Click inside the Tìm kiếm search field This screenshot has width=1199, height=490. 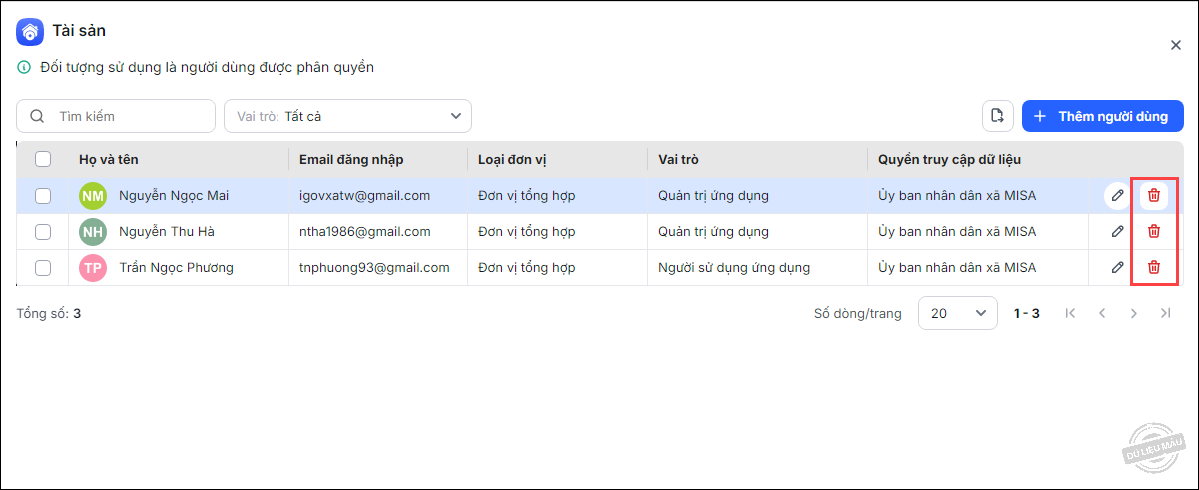pos(125,116)
